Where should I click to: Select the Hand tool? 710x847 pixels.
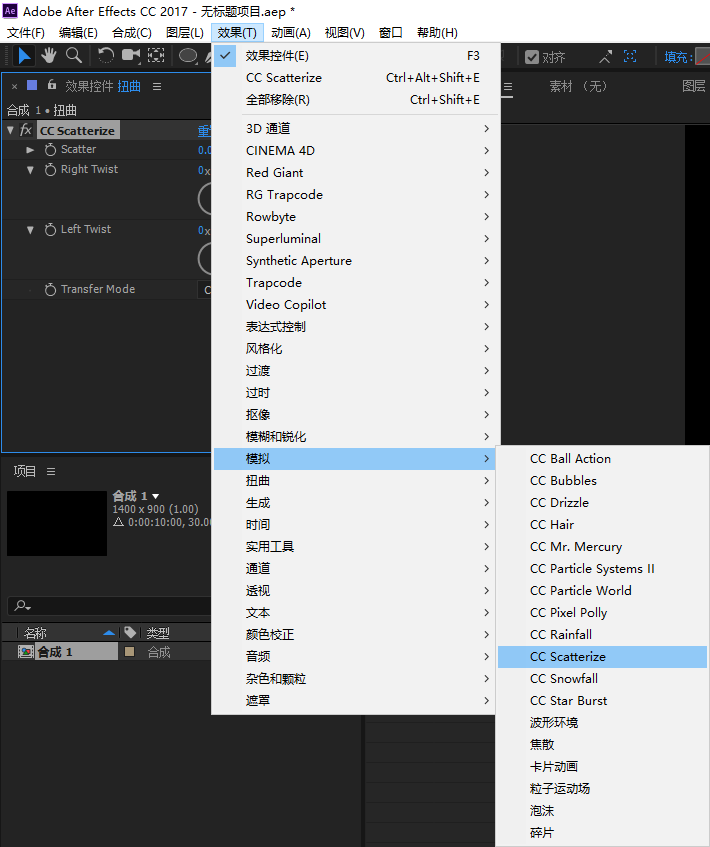(49, 55)
